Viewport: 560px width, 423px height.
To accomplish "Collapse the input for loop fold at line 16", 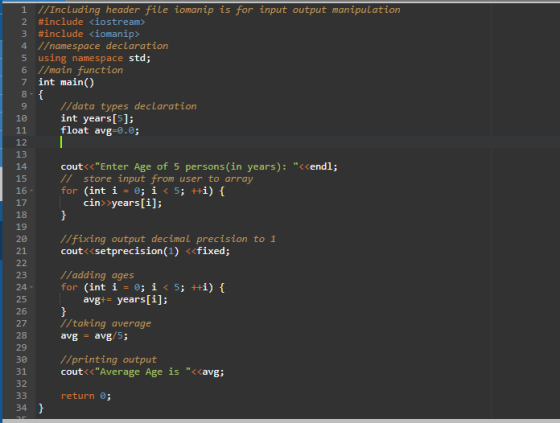I will pyautogui.click(x=31, y=191).
